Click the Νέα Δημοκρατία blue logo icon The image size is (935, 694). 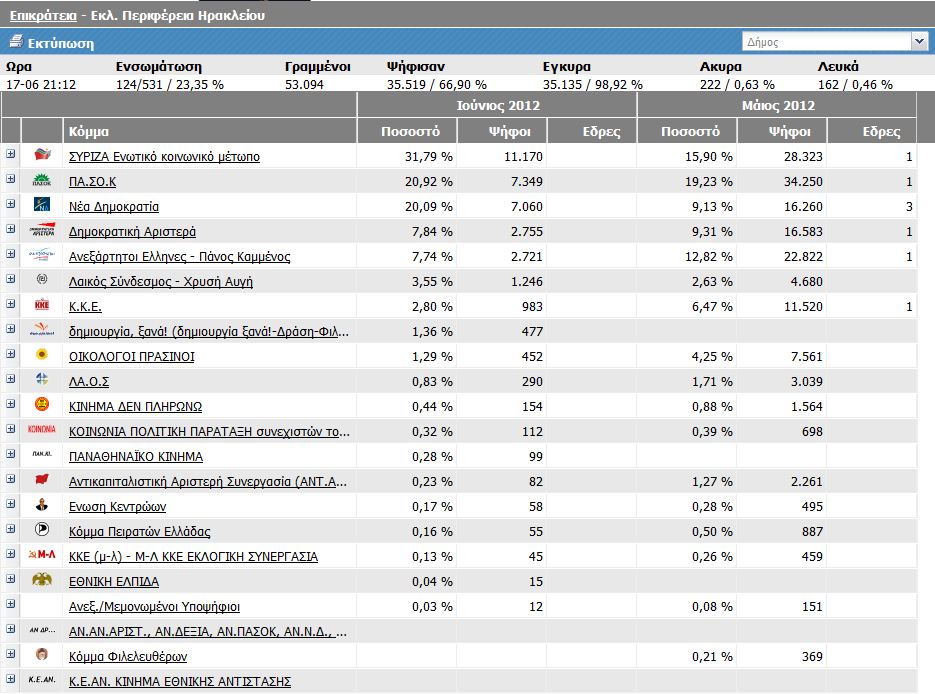point(42,205)
